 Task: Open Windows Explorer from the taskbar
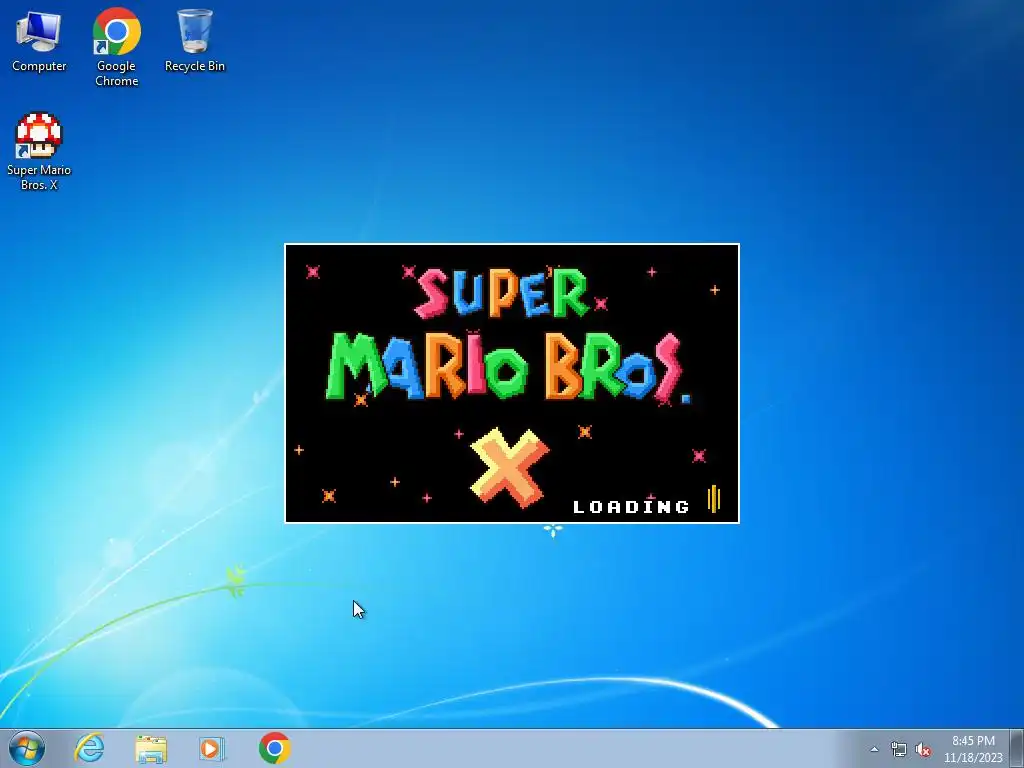[151, 748]
